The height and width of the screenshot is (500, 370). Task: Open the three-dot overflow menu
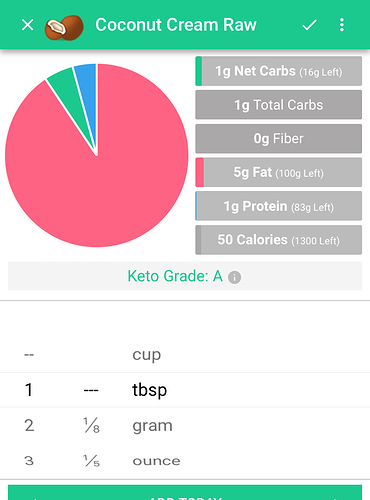coord(342,25)
